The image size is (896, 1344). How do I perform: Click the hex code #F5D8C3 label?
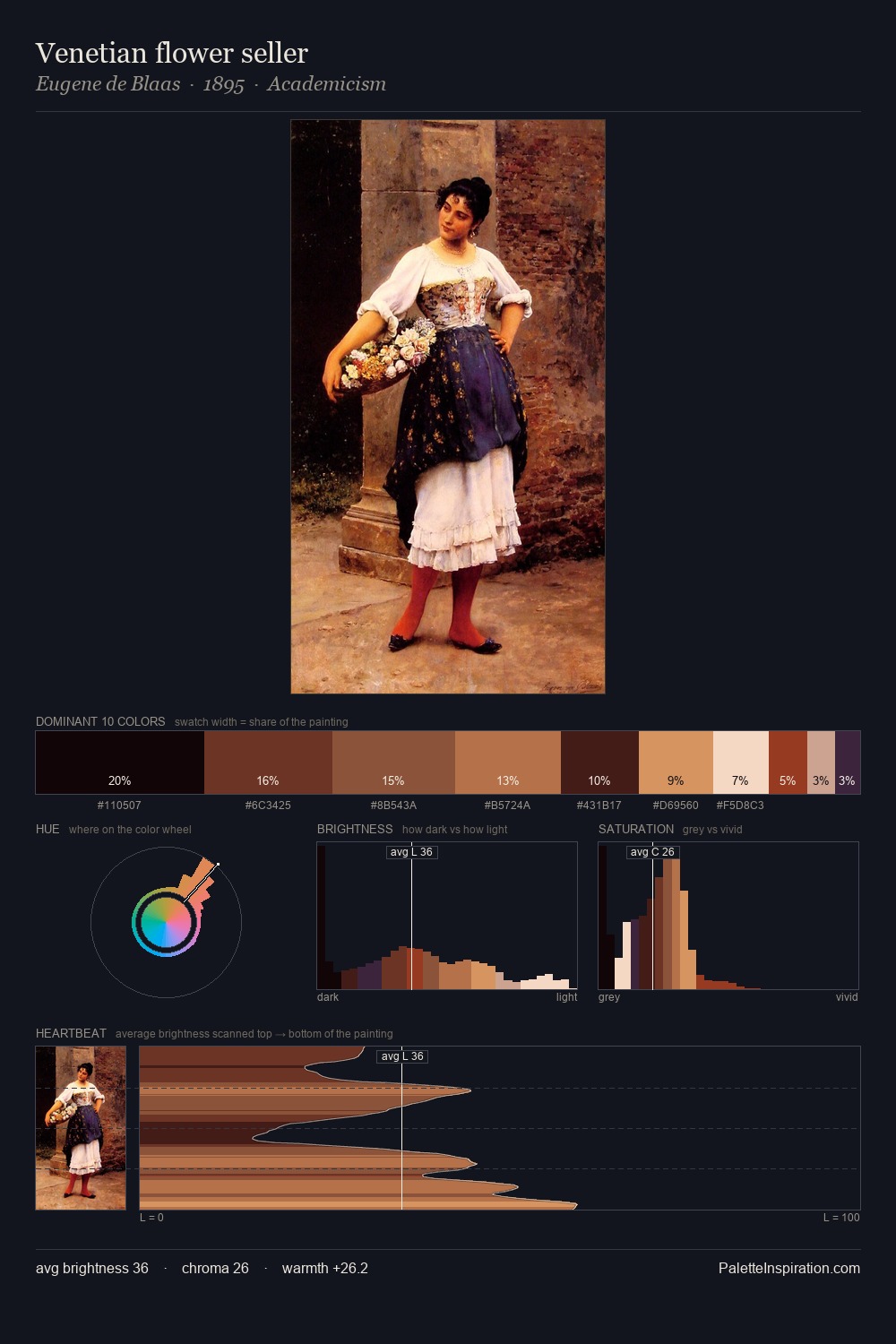click(x=740, y=806)
